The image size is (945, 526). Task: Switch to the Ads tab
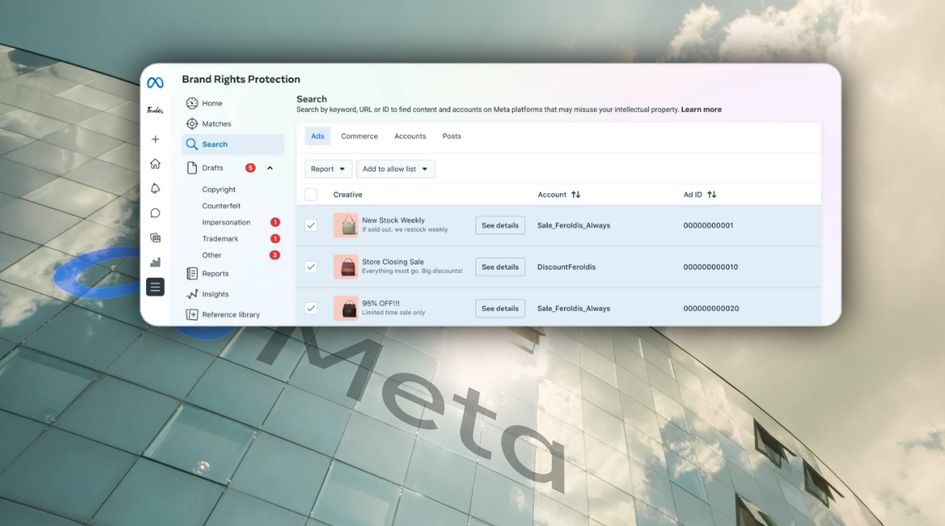point(318,136)
